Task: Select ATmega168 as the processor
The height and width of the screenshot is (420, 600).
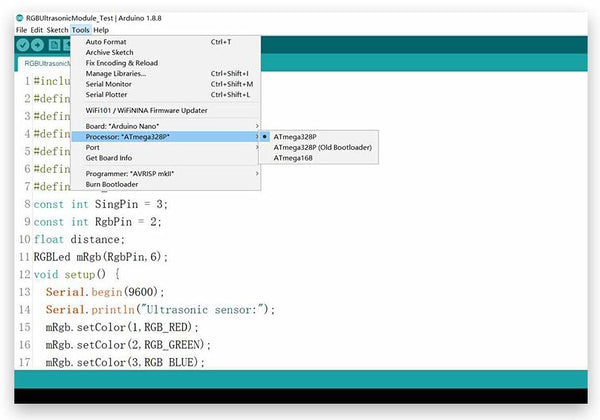Action: [291, 158]
